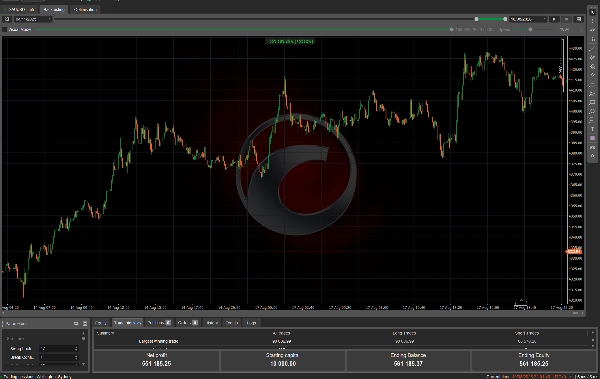
Task: Click the first parameter value input field
Action: 59,349
